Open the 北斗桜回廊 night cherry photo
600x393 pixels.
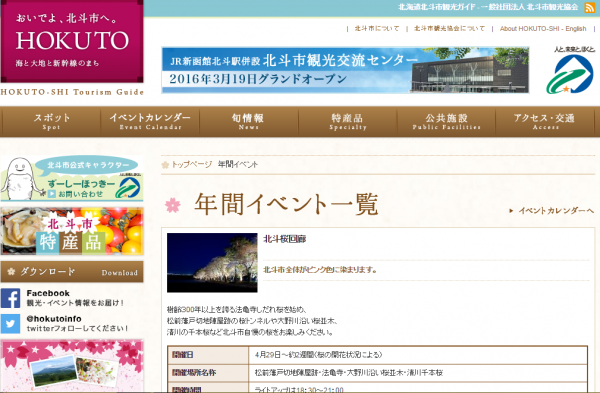tap(212, 263)
